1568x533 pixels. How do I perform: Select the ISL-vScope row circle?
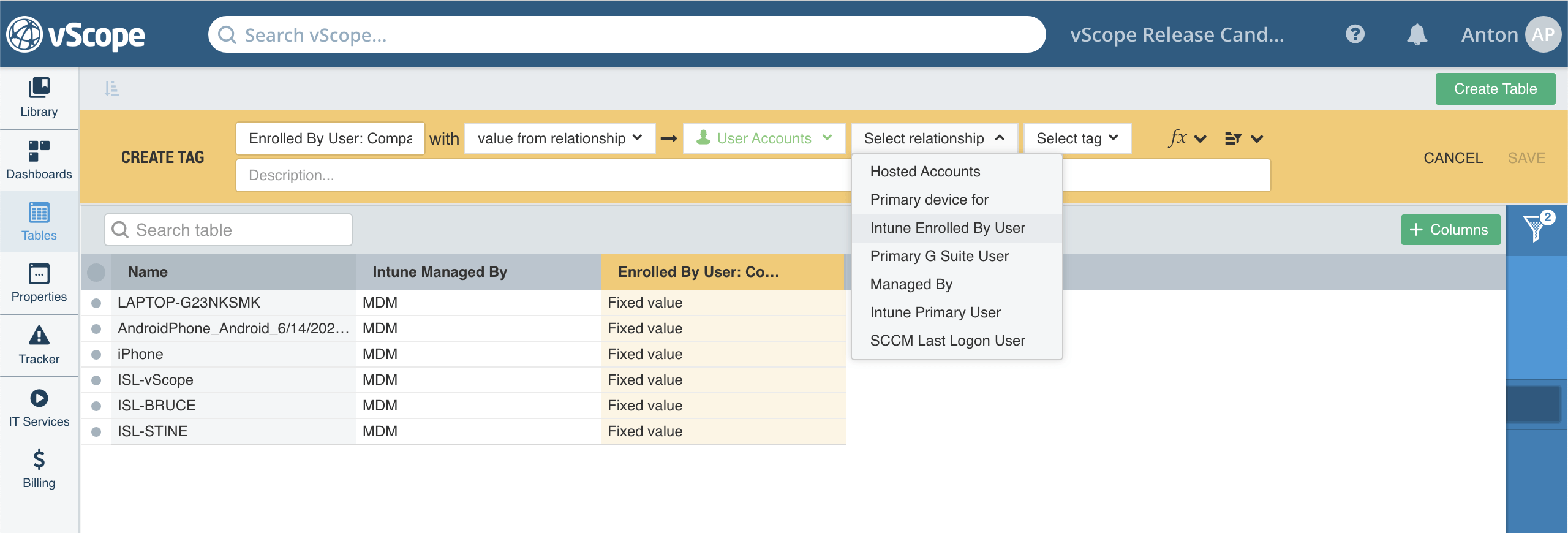tap(96, 380)
